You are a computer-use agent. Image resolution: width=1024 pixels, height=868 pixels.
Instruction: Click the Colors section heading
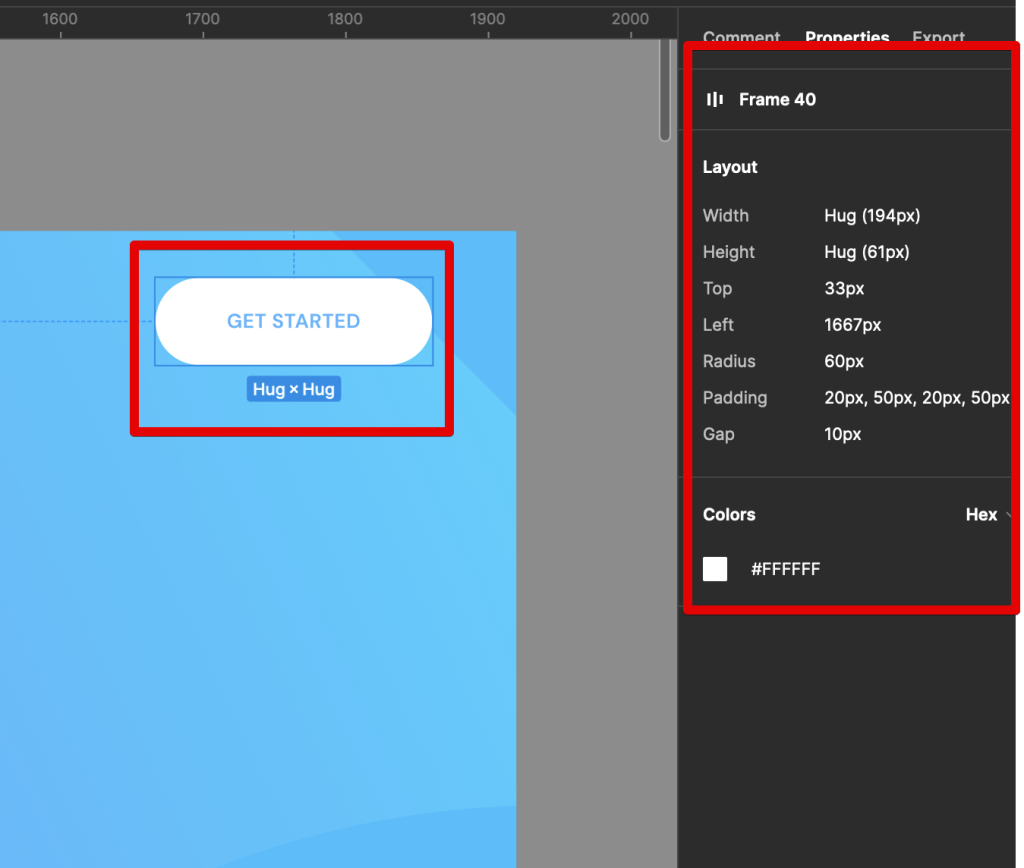[729, 515]
